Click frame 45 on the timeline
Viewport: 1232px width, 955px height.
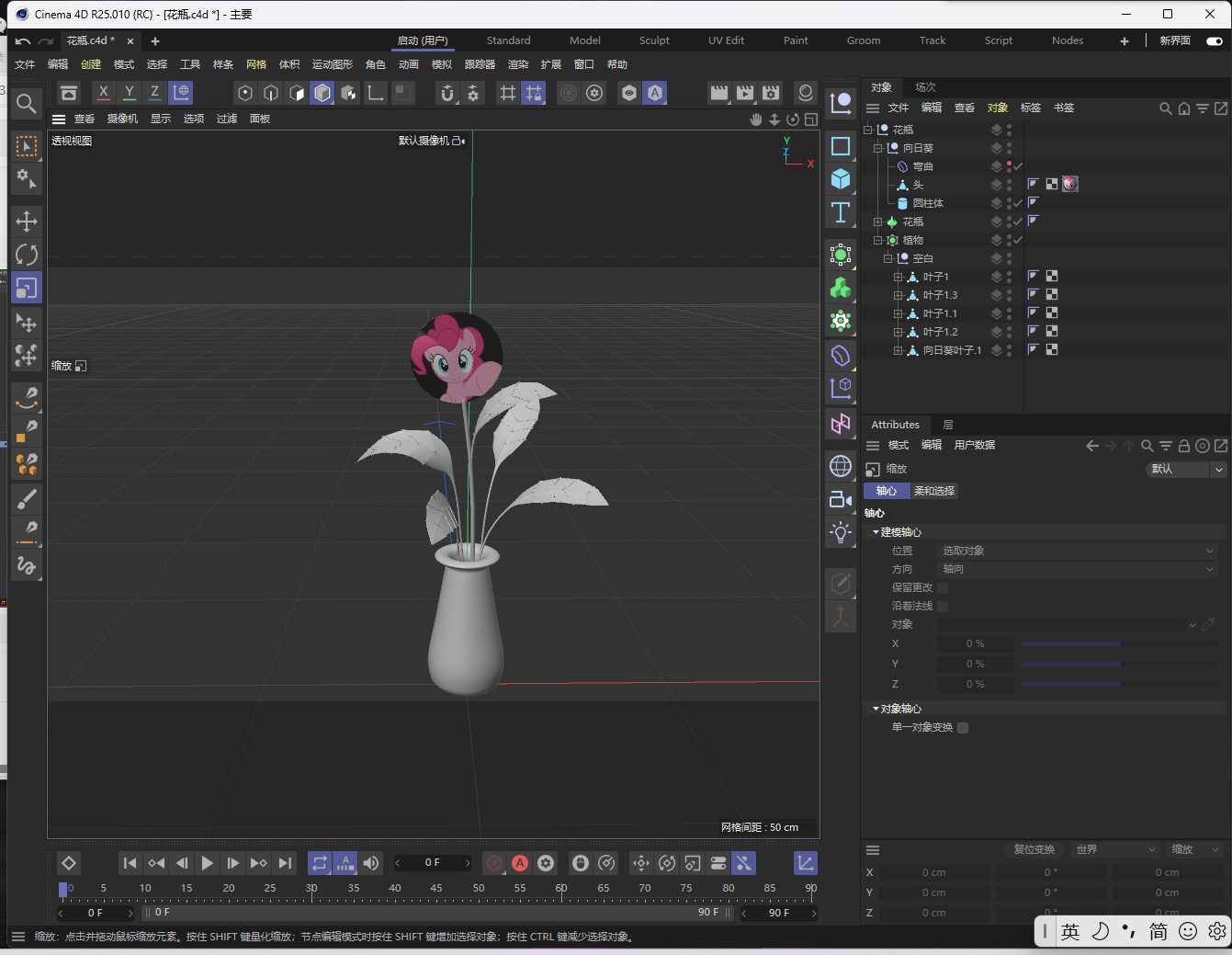(436, 889)
